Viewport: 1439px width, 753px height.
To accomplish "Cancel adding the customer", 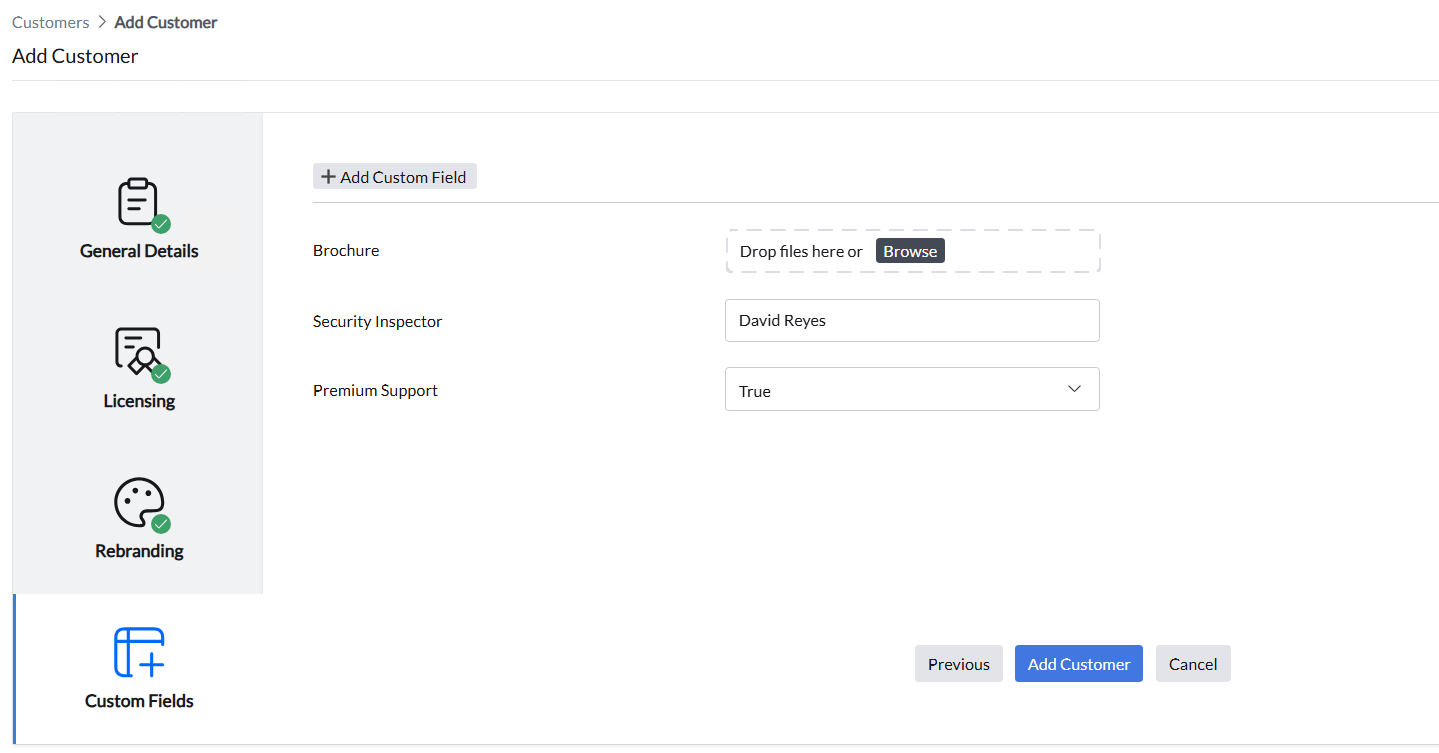I will 1192,664.
